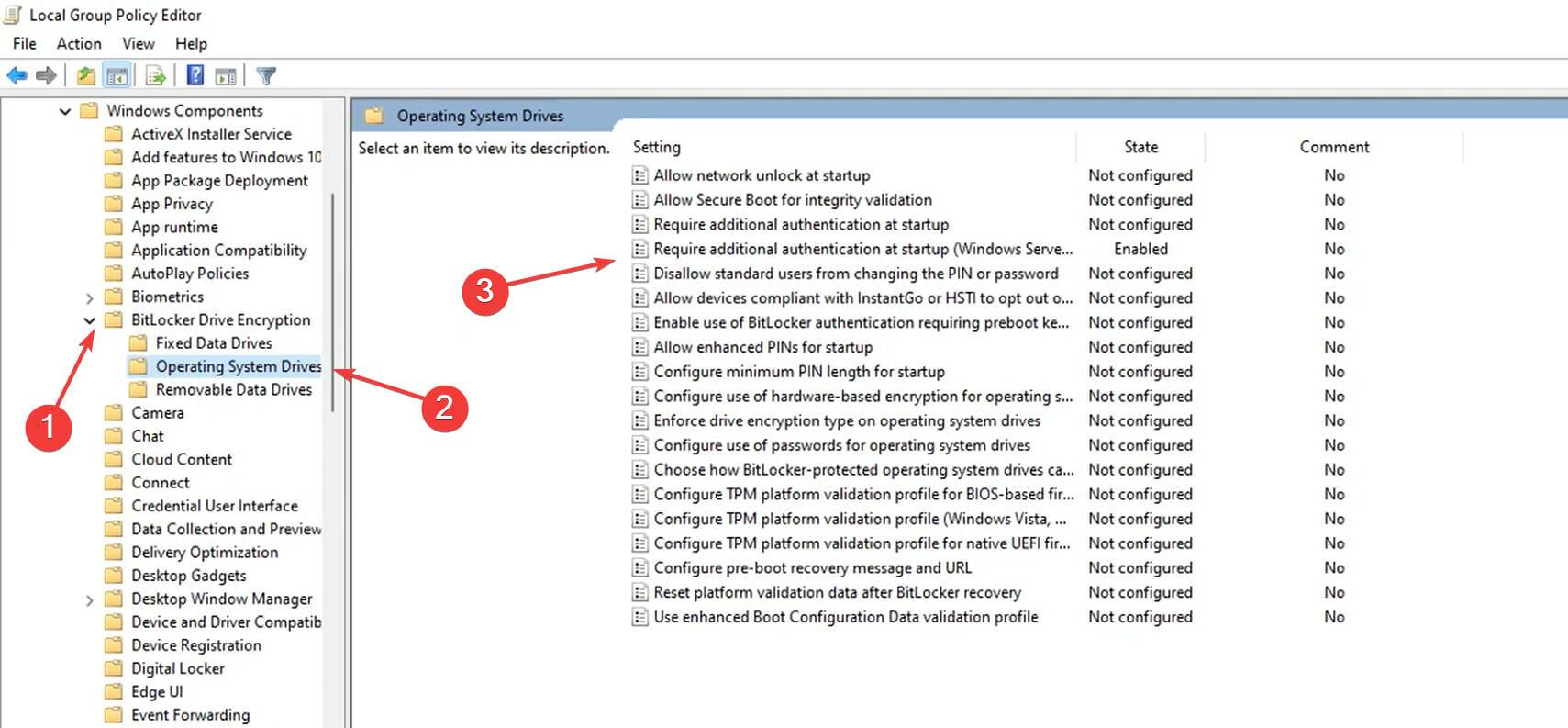The image size is (1568, 728).
Task: Click the Forward arrow toolbar icon
Action: pyautogui.click(x=46, y=75)
